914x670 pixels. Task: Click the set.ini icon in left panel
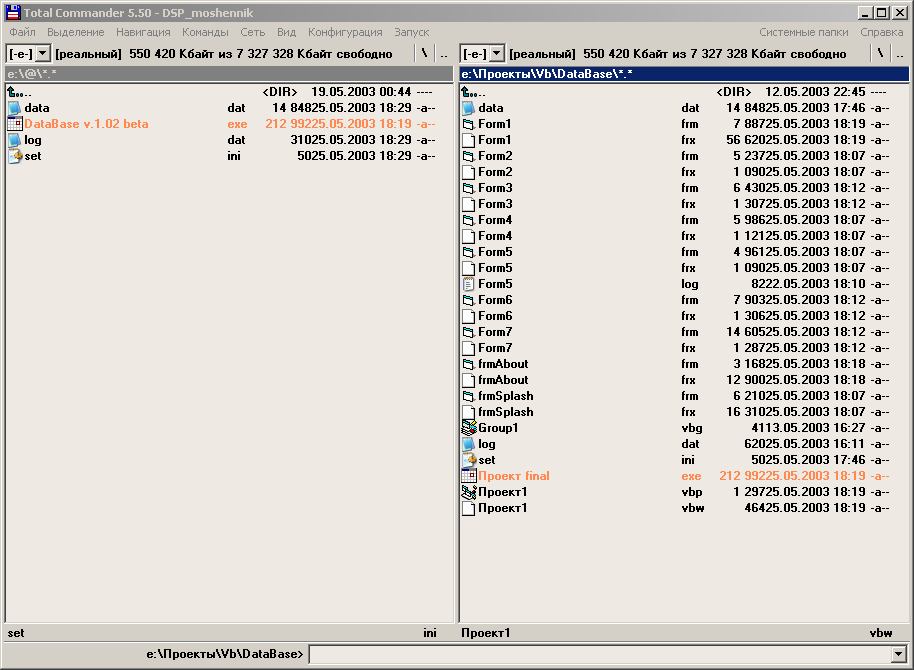tap(14, 156)
